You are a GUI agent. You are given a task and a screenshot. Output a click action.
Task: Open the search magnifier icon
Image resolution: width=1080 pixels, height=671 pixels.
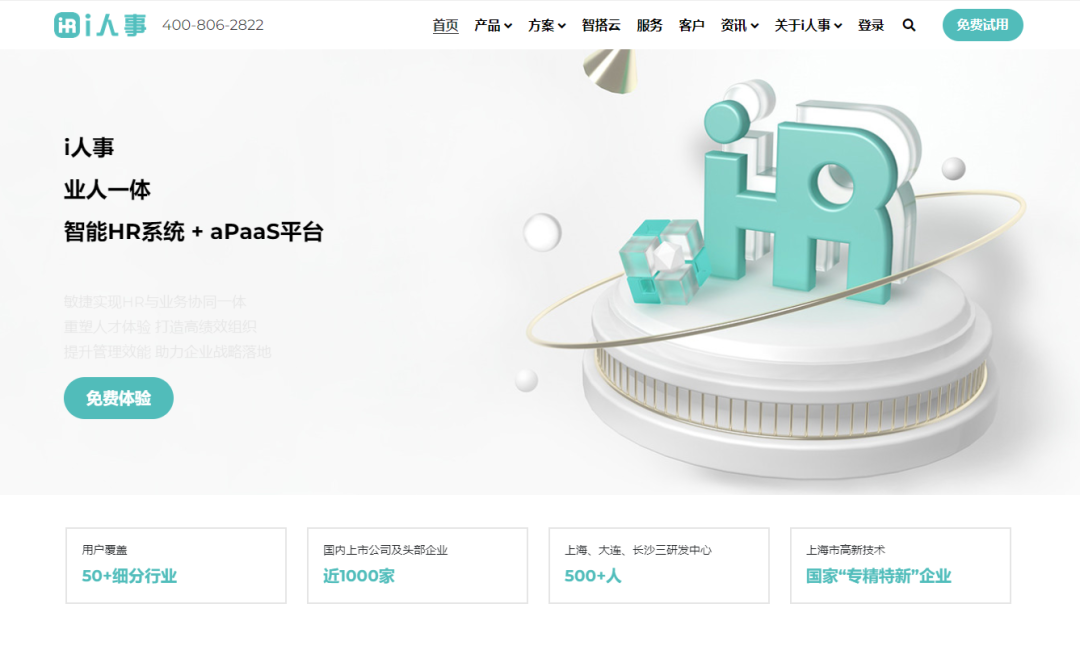[x=909, y=25]
